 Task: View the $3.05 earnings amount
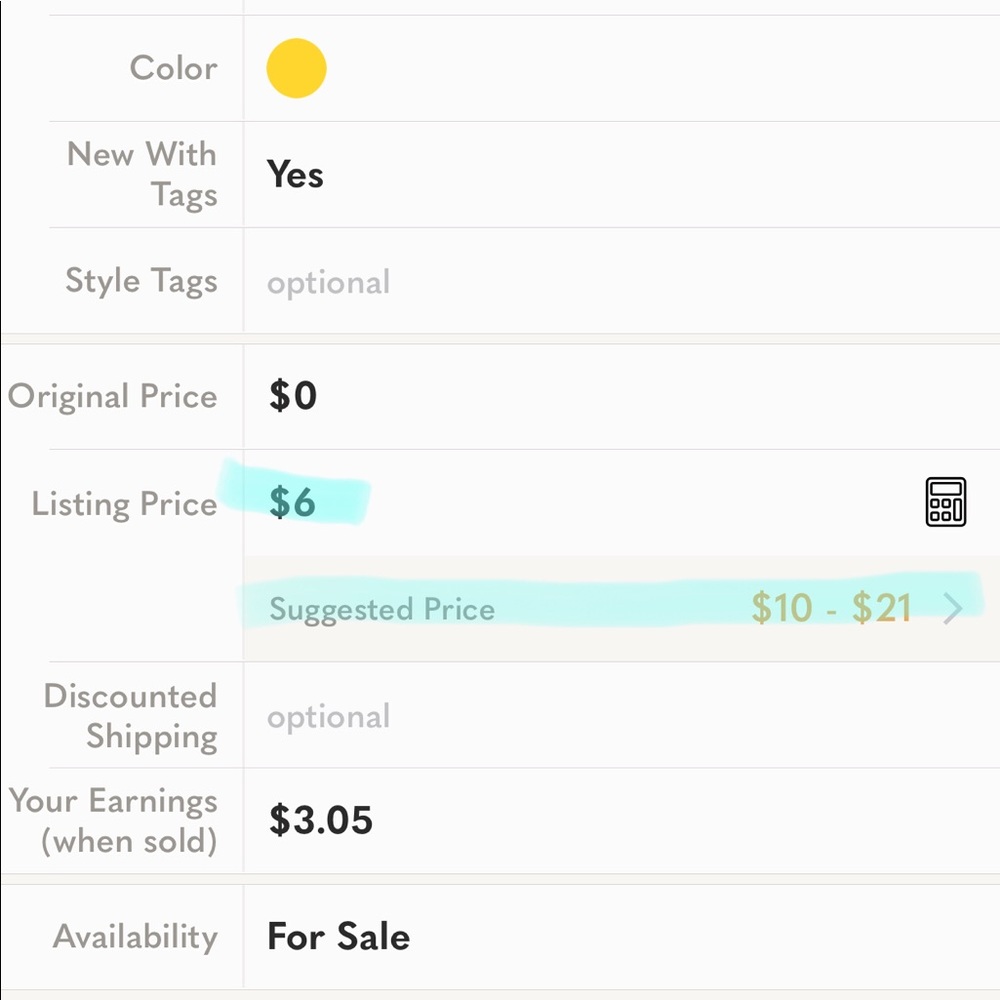(x=321, y=820)
